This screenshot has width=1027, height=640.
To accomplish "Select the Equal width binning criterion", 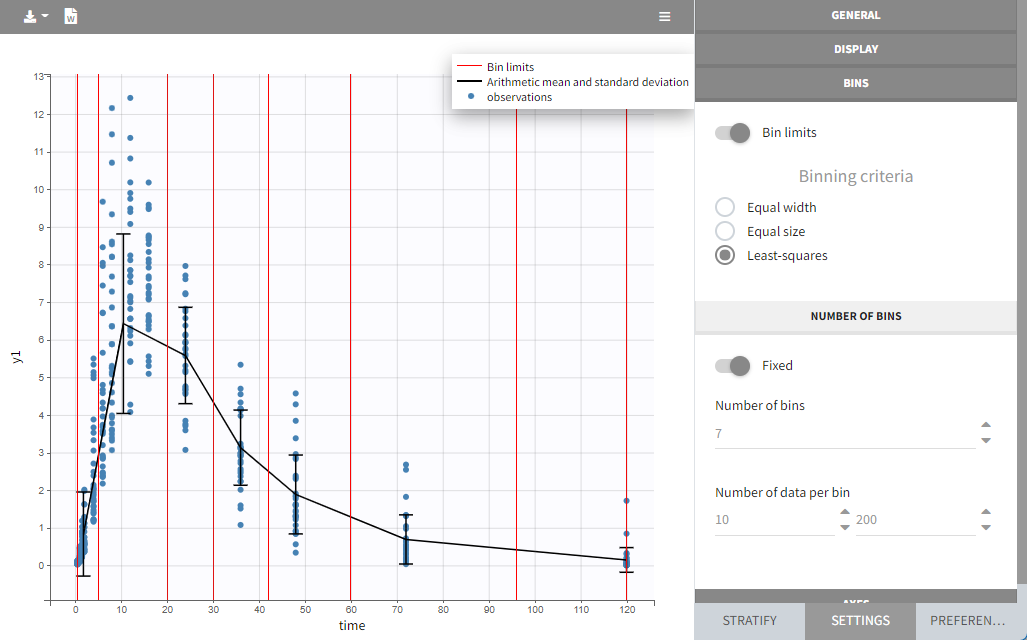I will coord(726,208).
